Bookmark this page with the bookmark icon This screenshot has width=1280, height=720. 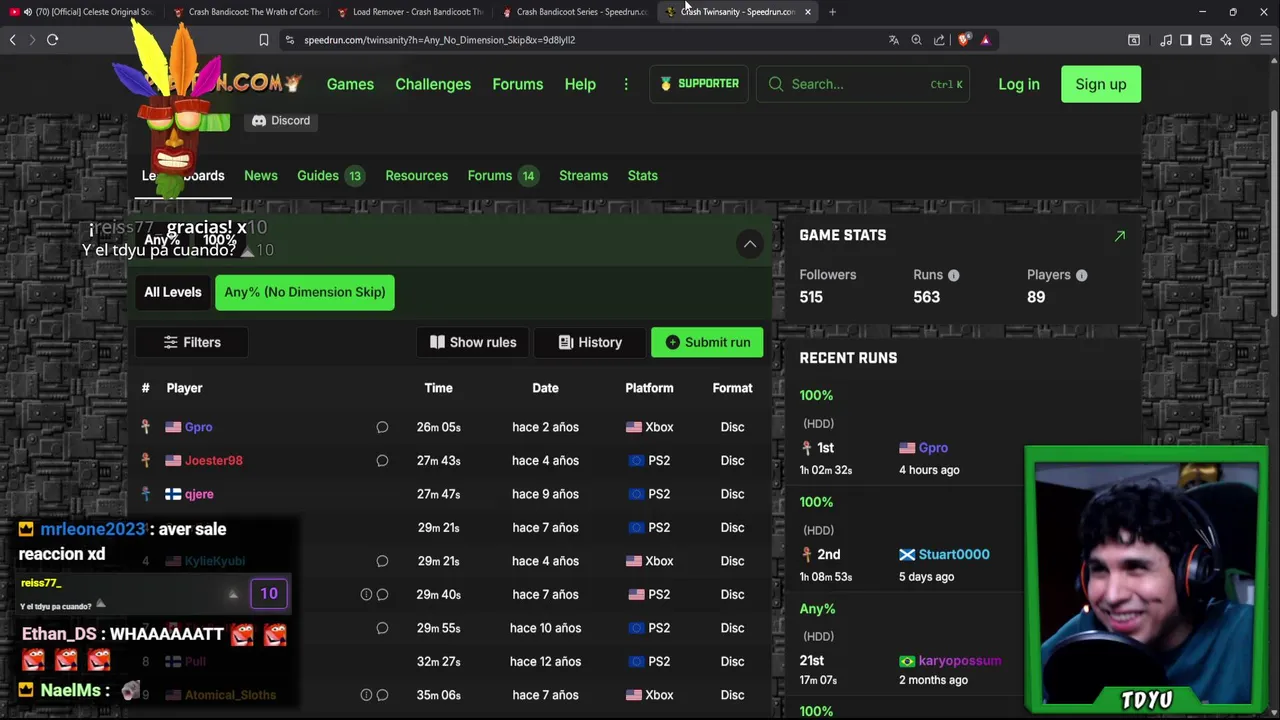tap(264, 40)
